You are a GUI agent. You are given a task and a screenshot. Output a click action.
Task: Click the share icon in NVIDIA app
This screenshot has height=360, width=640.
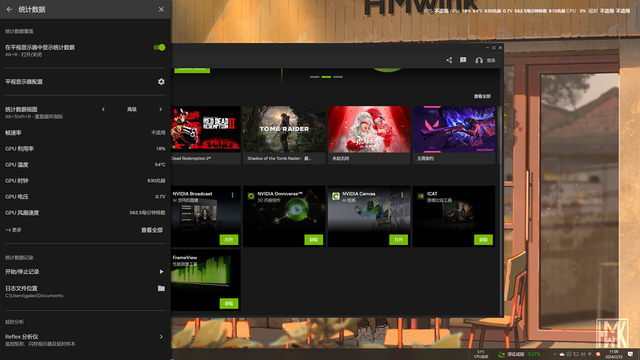point(449,60)
